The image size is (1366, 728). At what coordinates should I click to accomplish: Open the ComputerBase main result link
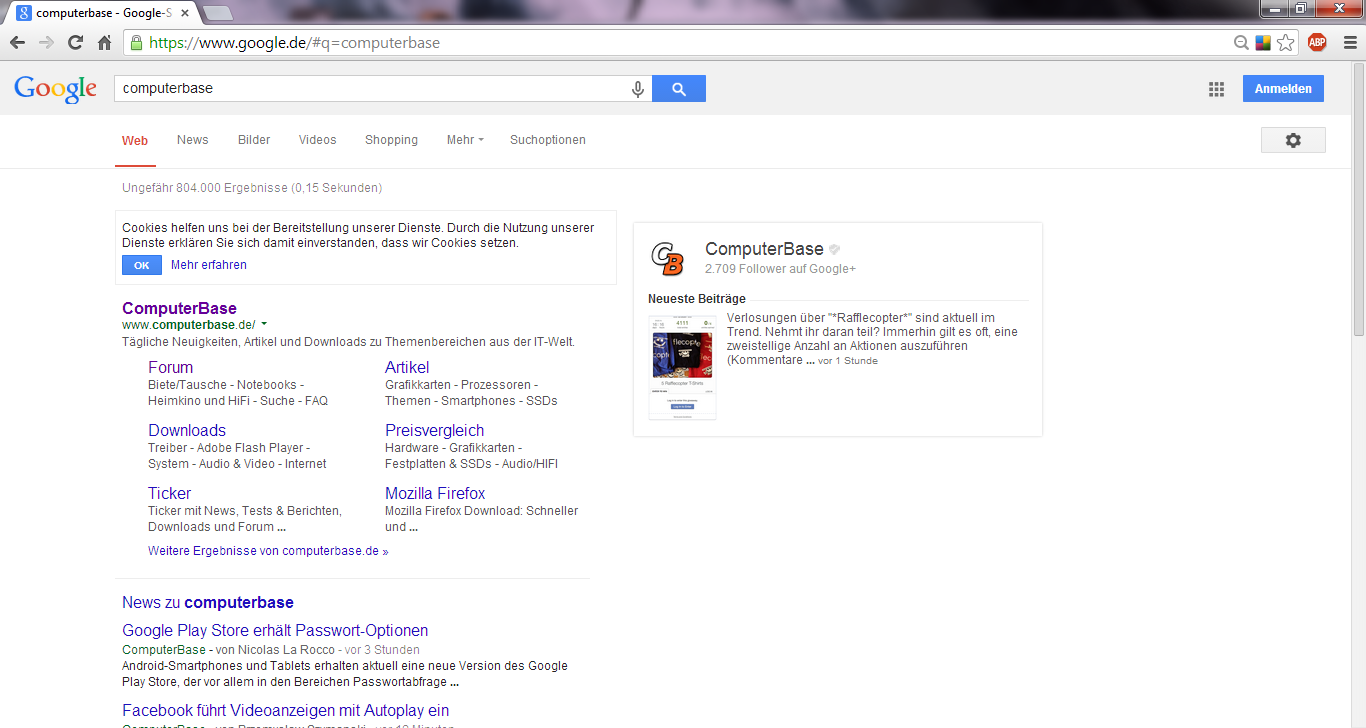tap(179, 308)
